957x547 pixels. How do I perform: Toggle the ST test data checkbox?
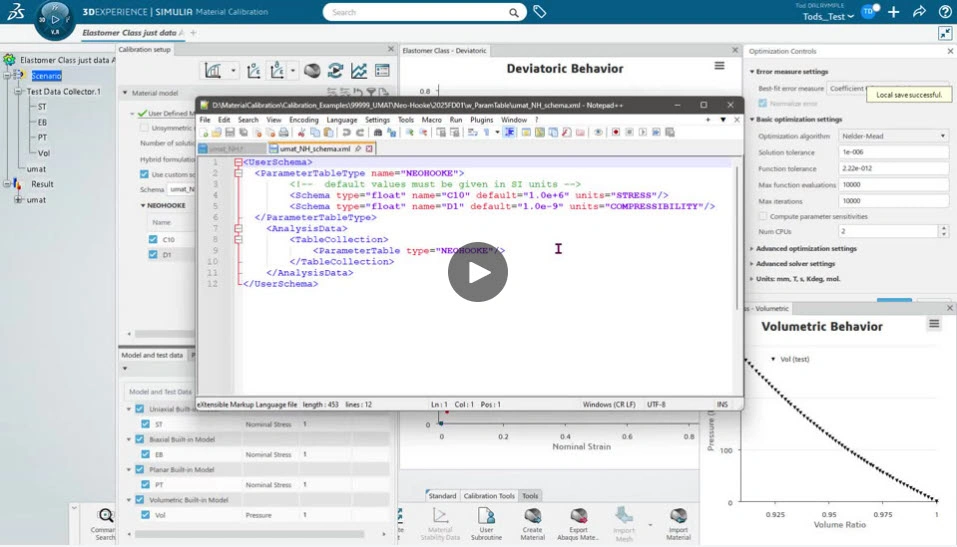[145, 424]
